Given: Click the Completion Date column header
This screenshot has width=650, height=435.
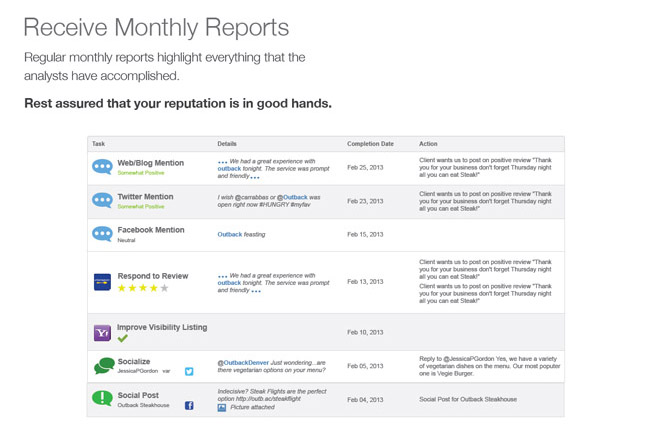Looking at the screenshot, I should click(370, 143).
